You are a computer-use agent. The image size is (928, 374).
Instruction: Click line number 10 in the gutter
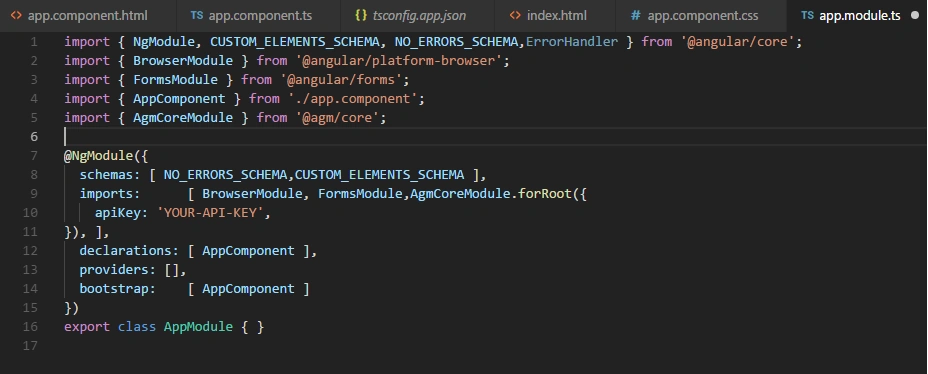click(30, 212)
